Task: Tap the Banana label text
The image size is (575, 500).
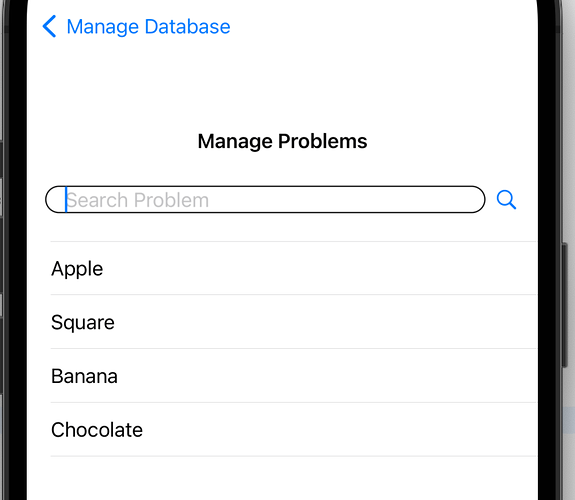Action: pyautogui.click(x=84, y=376)
